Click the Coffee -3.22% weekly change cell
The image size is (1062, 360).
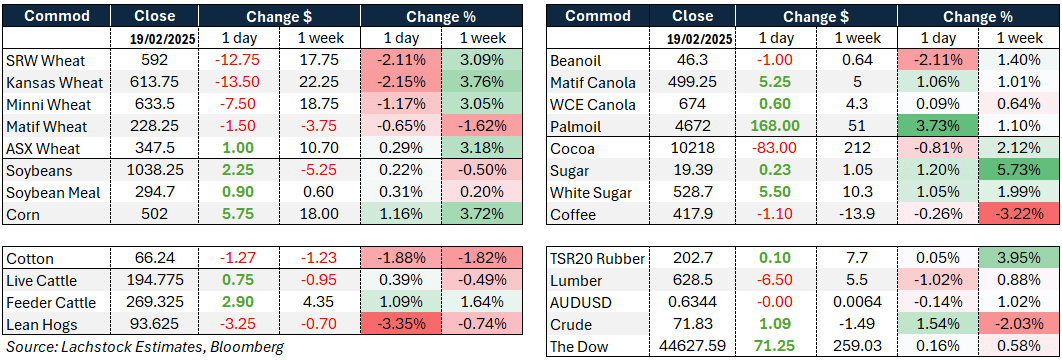(1021, 215)
